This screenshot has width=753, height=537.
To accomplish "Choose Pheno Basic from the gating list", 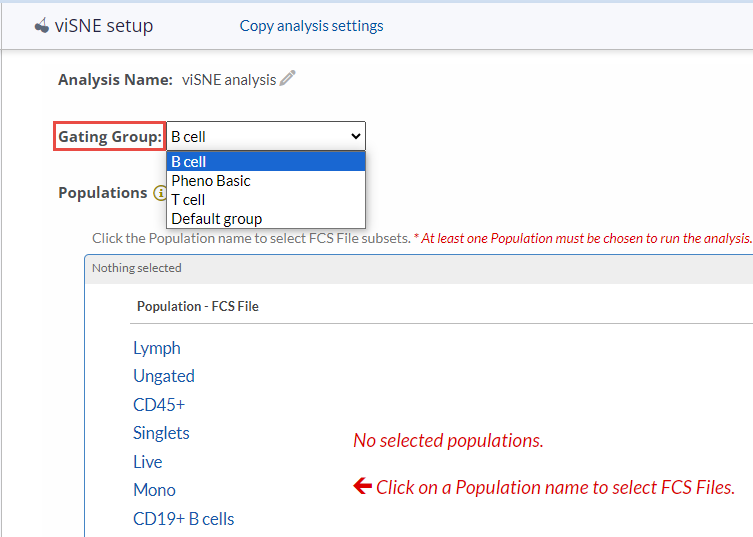I will [211, 181].
